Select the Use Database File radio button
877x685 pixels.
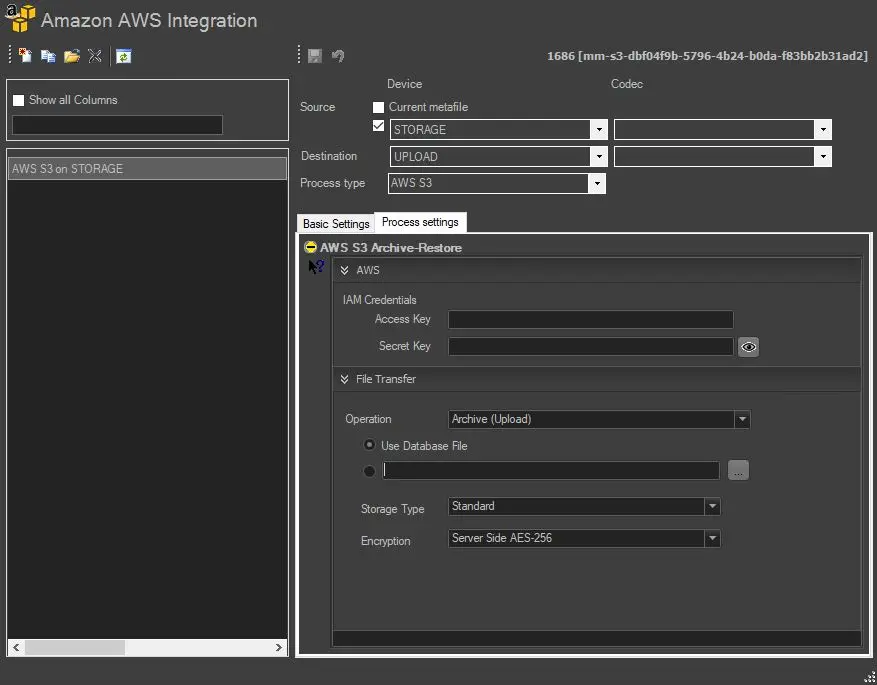[370, 445]
